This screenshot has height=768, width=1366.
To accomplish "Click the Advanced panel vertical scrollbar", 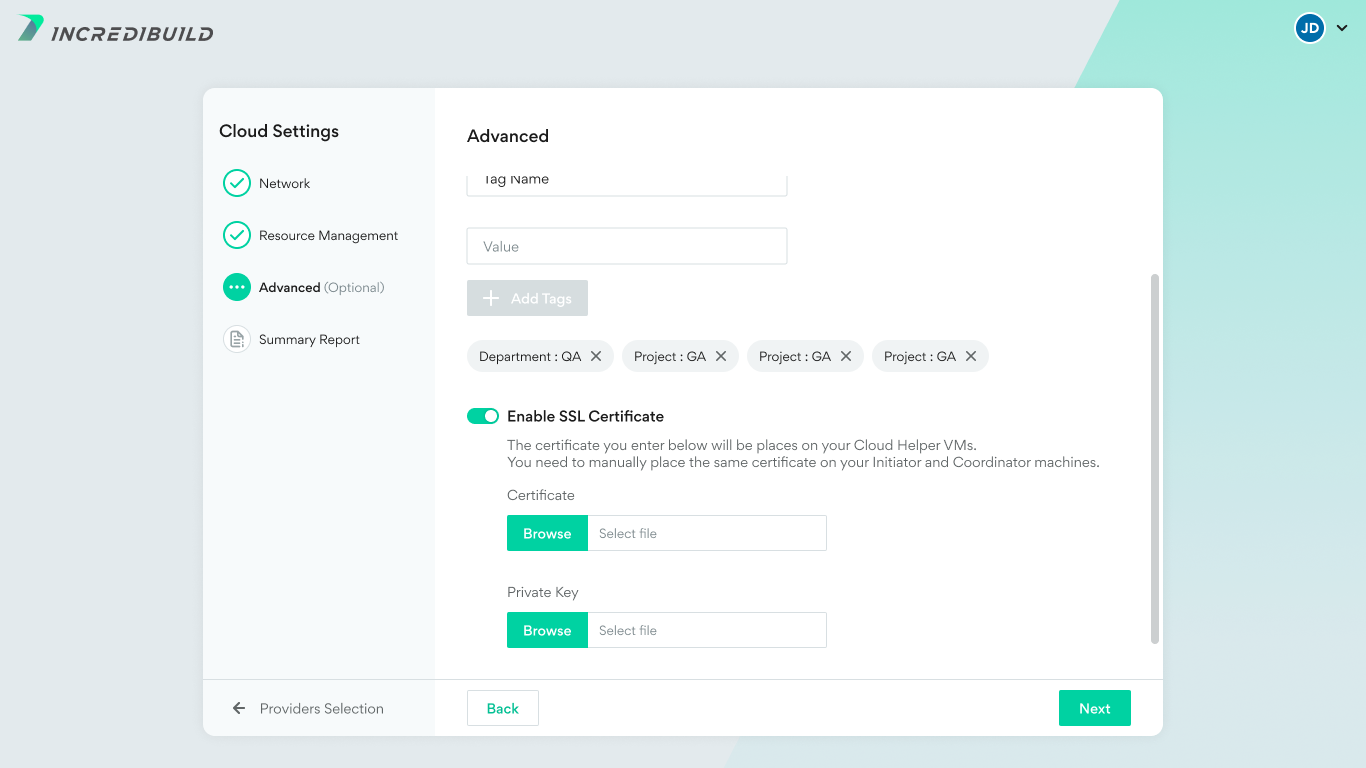I will tap(1155, 458).
